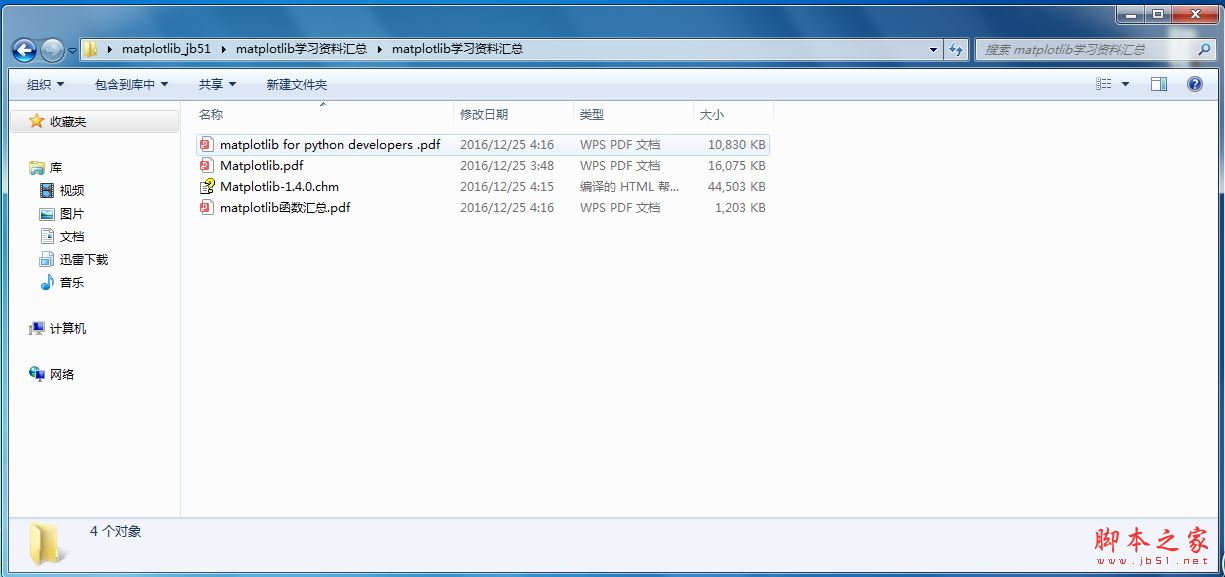The width and height of the screenshot is (1225, 577).
Task: Click PDF icon of matplotlib函数汇总.pdf
Action: 207,208
